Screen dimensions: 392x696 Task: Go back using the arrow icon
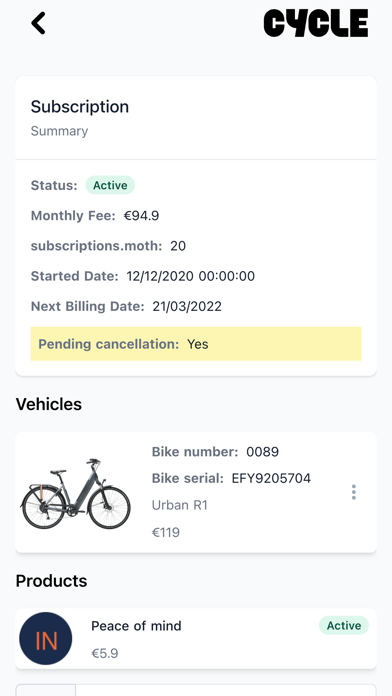tap(39, 23)
